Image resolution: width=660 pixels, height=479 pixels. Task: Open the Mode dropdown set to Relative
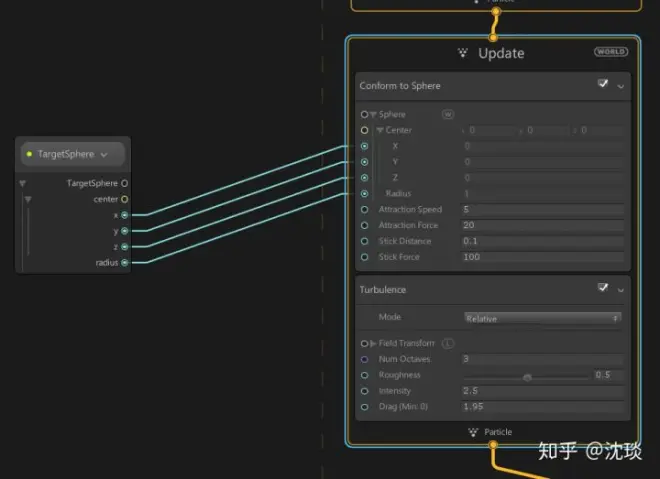tap(542, 318)
